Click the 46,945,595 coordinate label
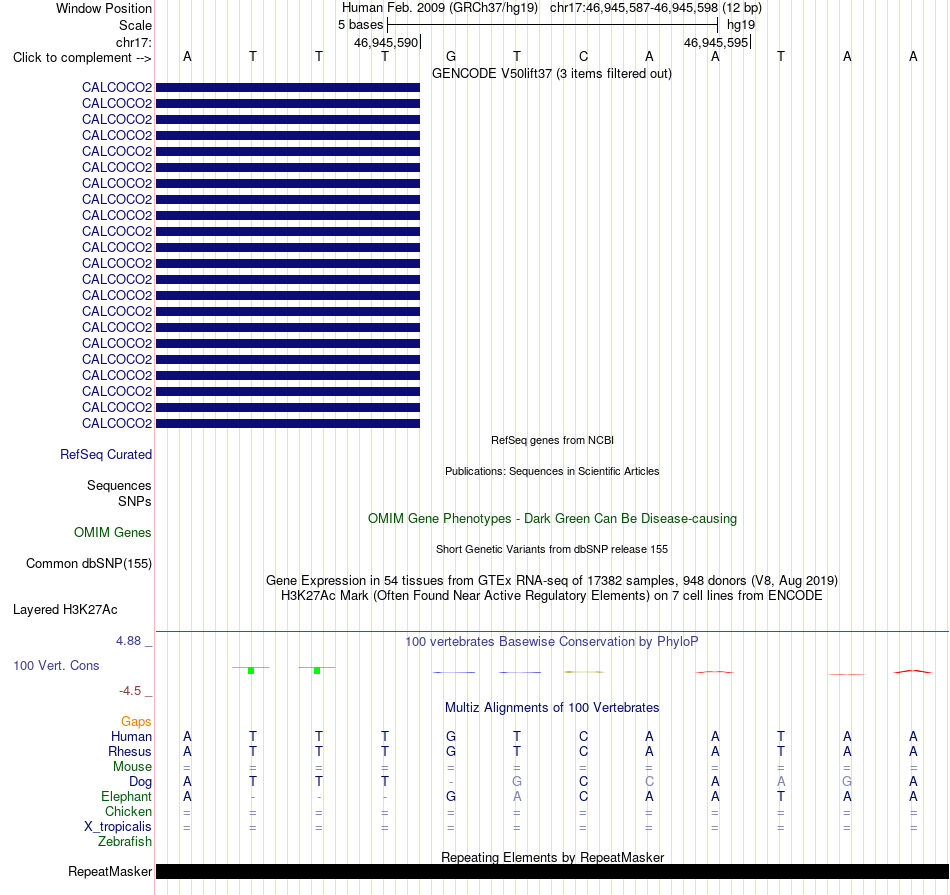950x895 pixels. click(716, 42)
